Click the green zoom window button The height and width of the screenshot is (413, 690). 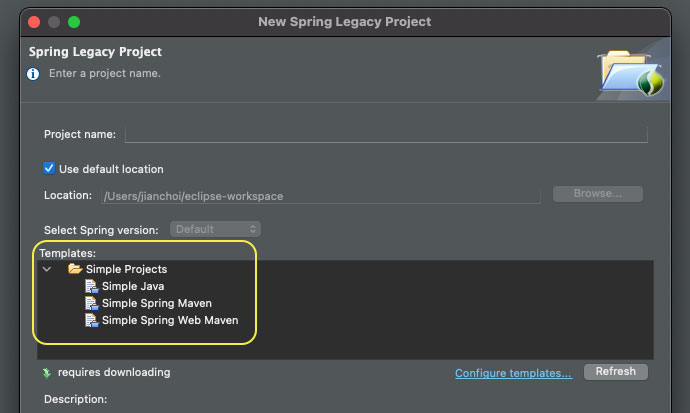pos(74,22)
